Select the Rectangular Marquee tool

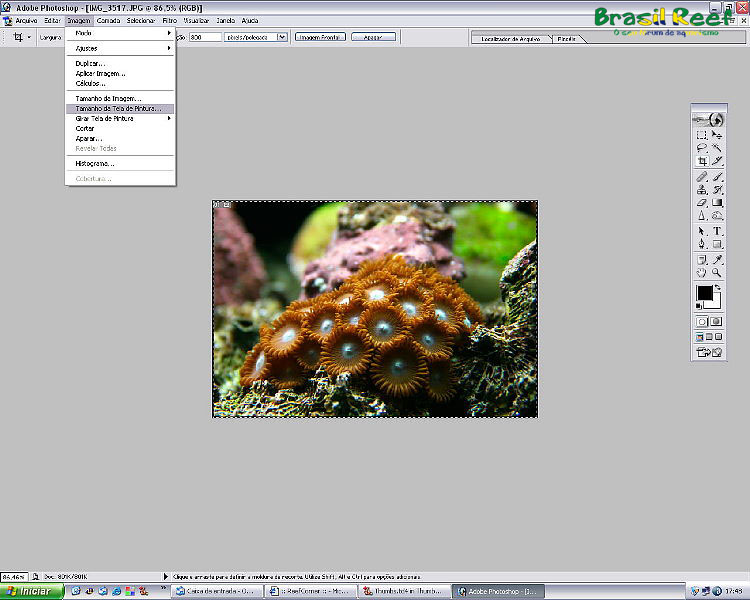point(702,135)
